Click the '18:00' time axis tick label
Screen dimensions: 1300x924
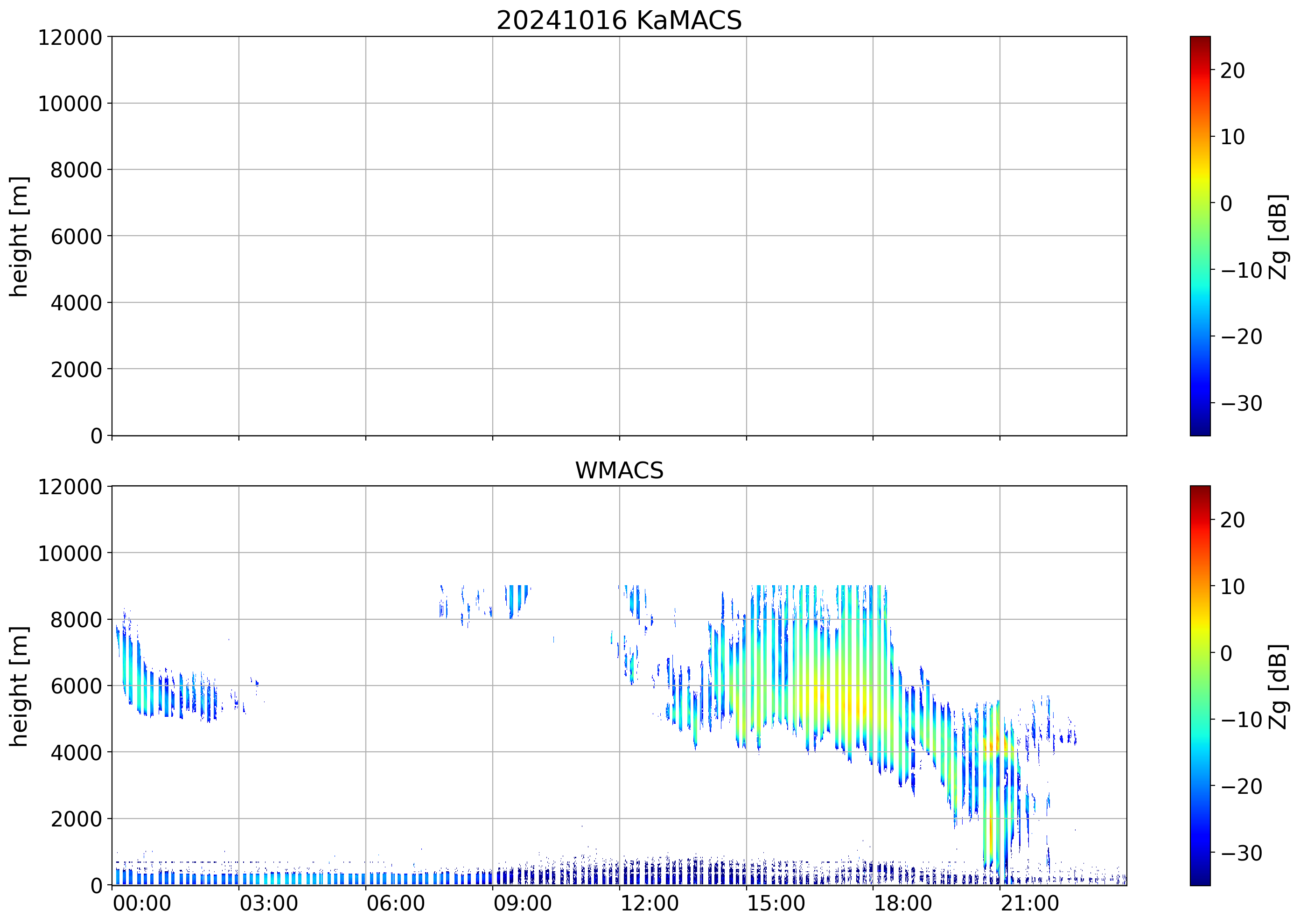tap(903, 903)
